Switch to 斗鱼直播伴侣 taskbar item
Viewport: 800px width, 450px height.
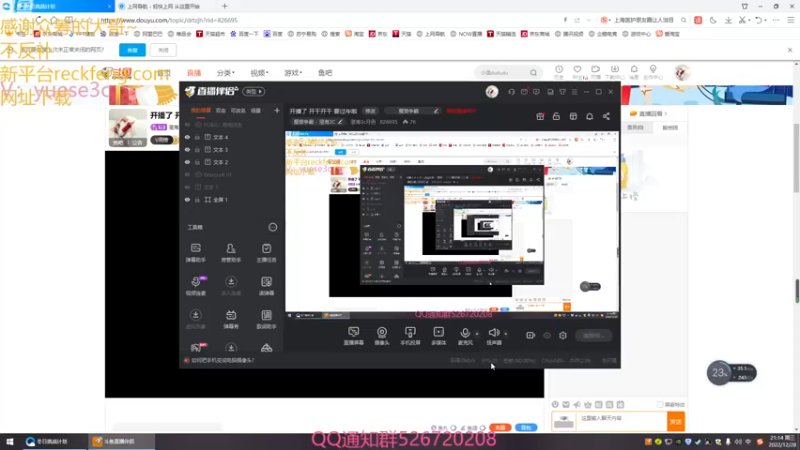coord(120,442)
